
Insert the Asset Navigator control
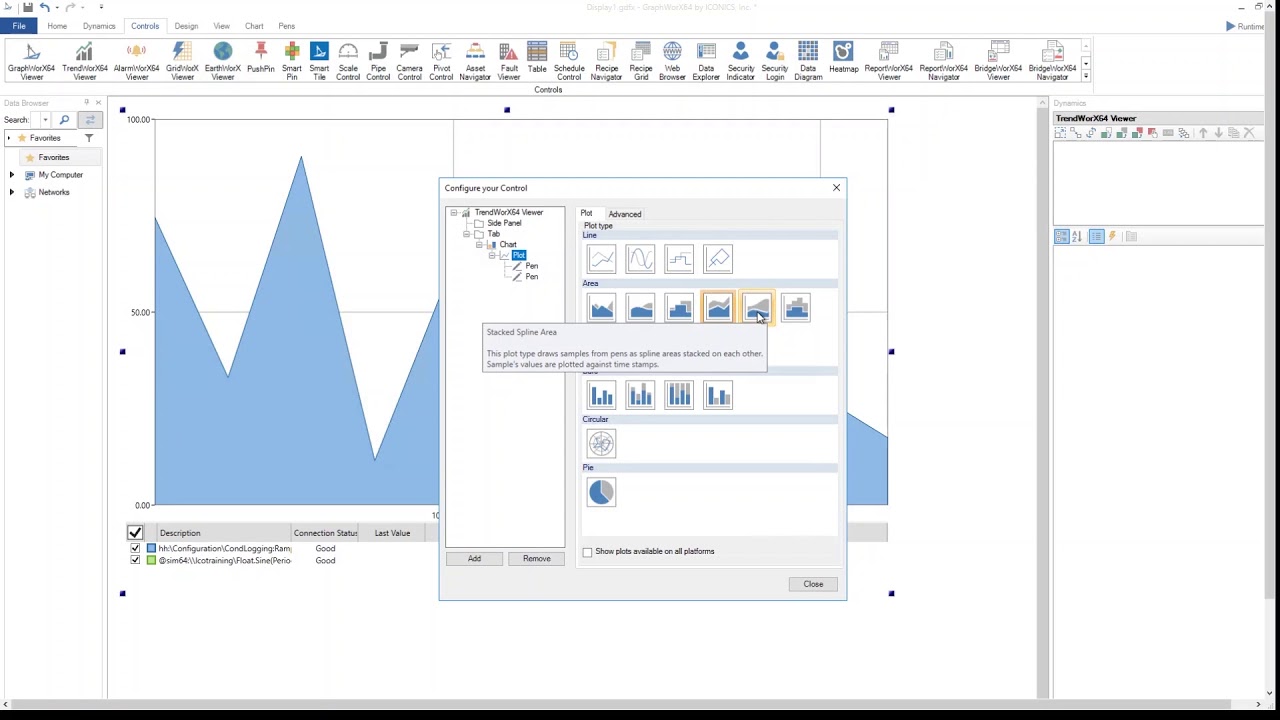pyautogui.click(x=475, y=61)
